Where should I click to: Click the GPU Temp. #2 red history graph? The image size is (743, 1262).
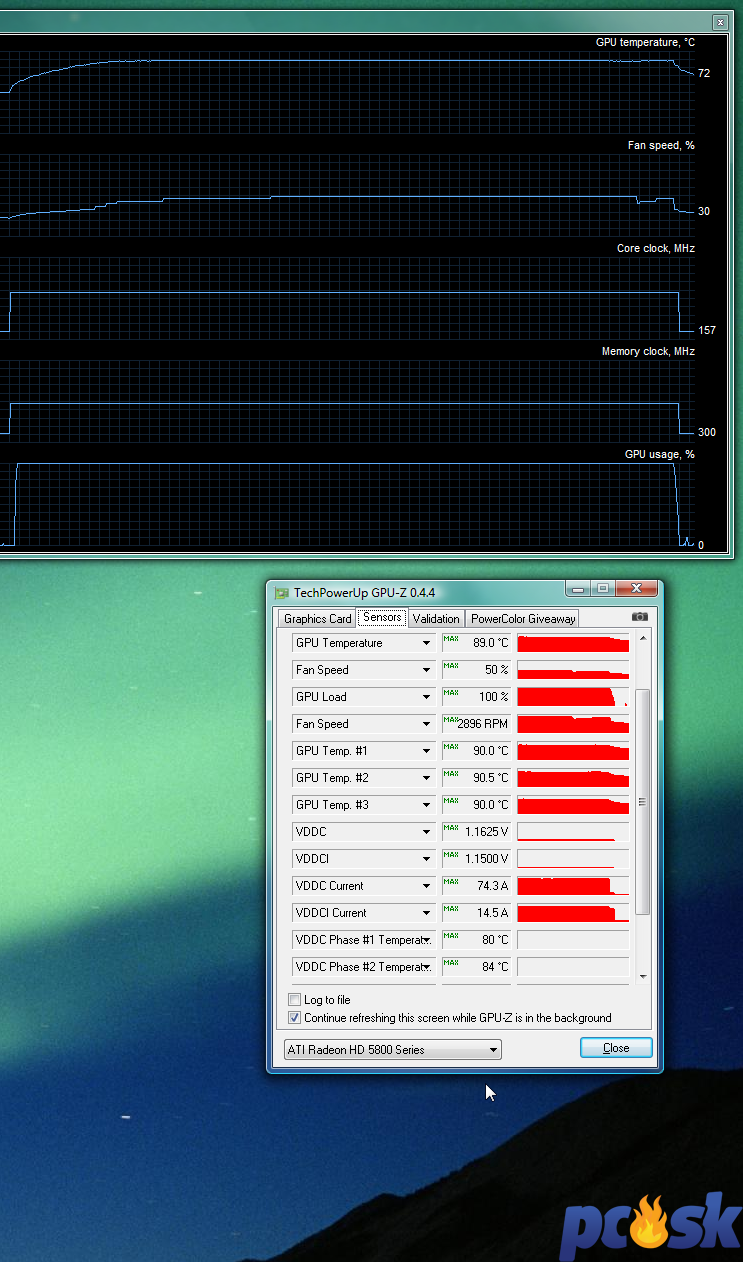click(573, 778)
